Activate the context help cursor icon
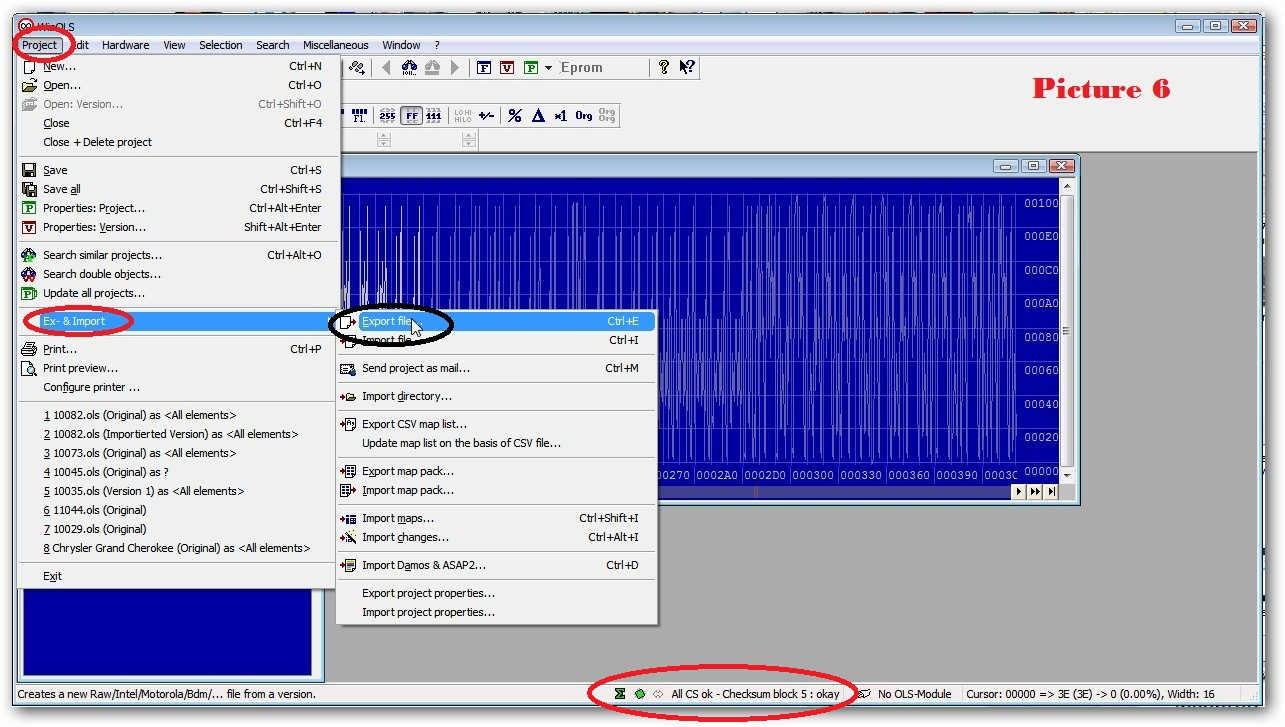 (687, 67)
